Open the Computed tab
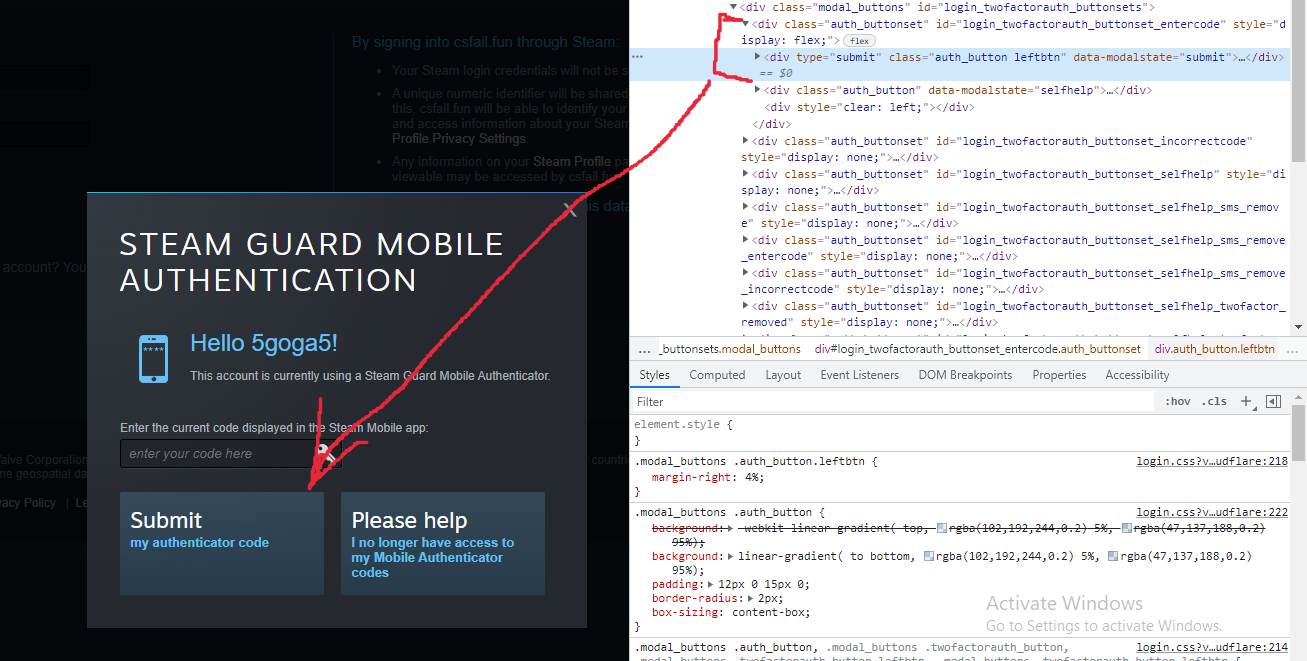 click(x=717, y=375)
